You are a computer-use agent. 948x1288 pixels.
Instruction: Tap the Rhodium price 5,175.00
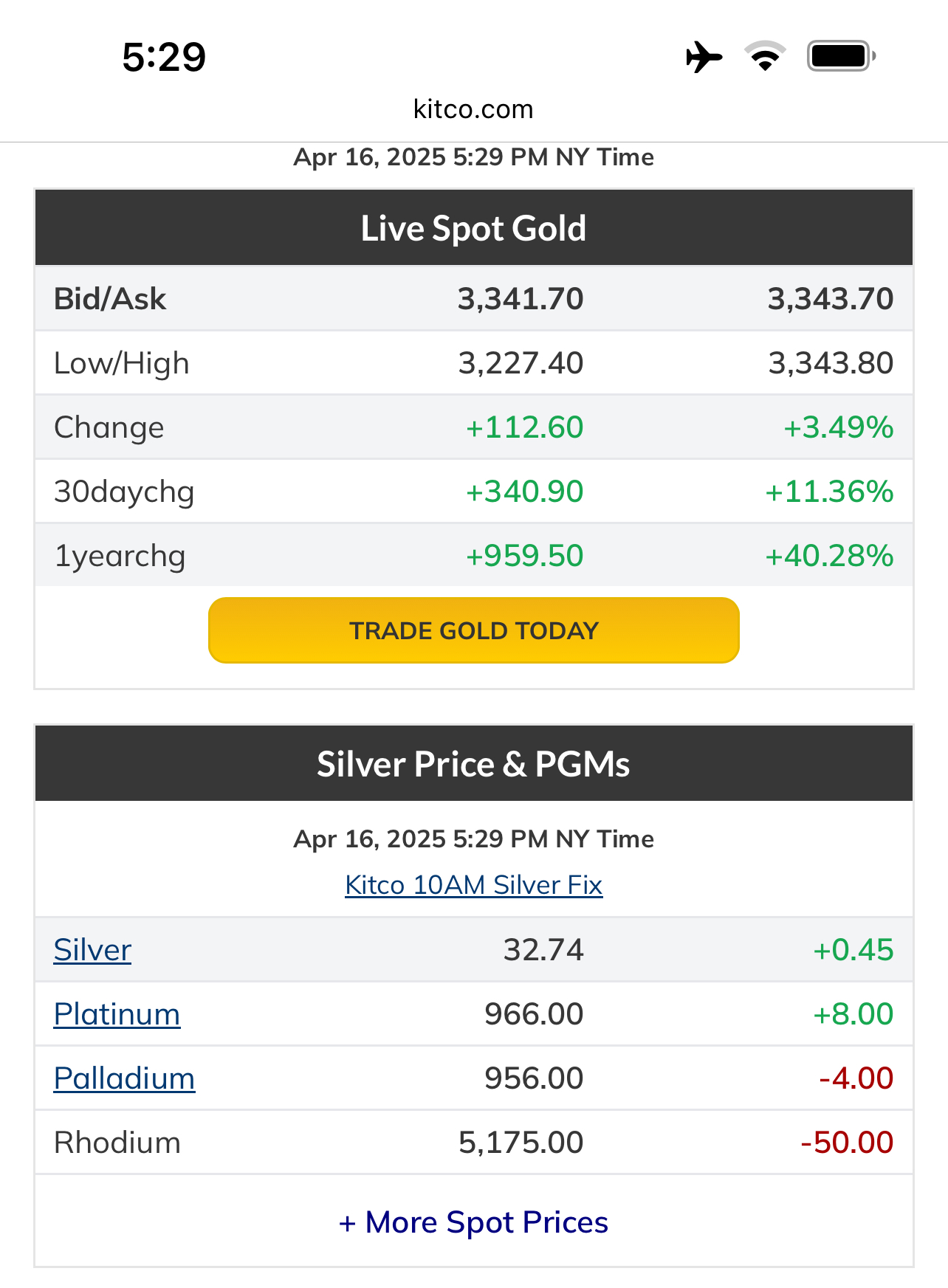coord(521,1143)
